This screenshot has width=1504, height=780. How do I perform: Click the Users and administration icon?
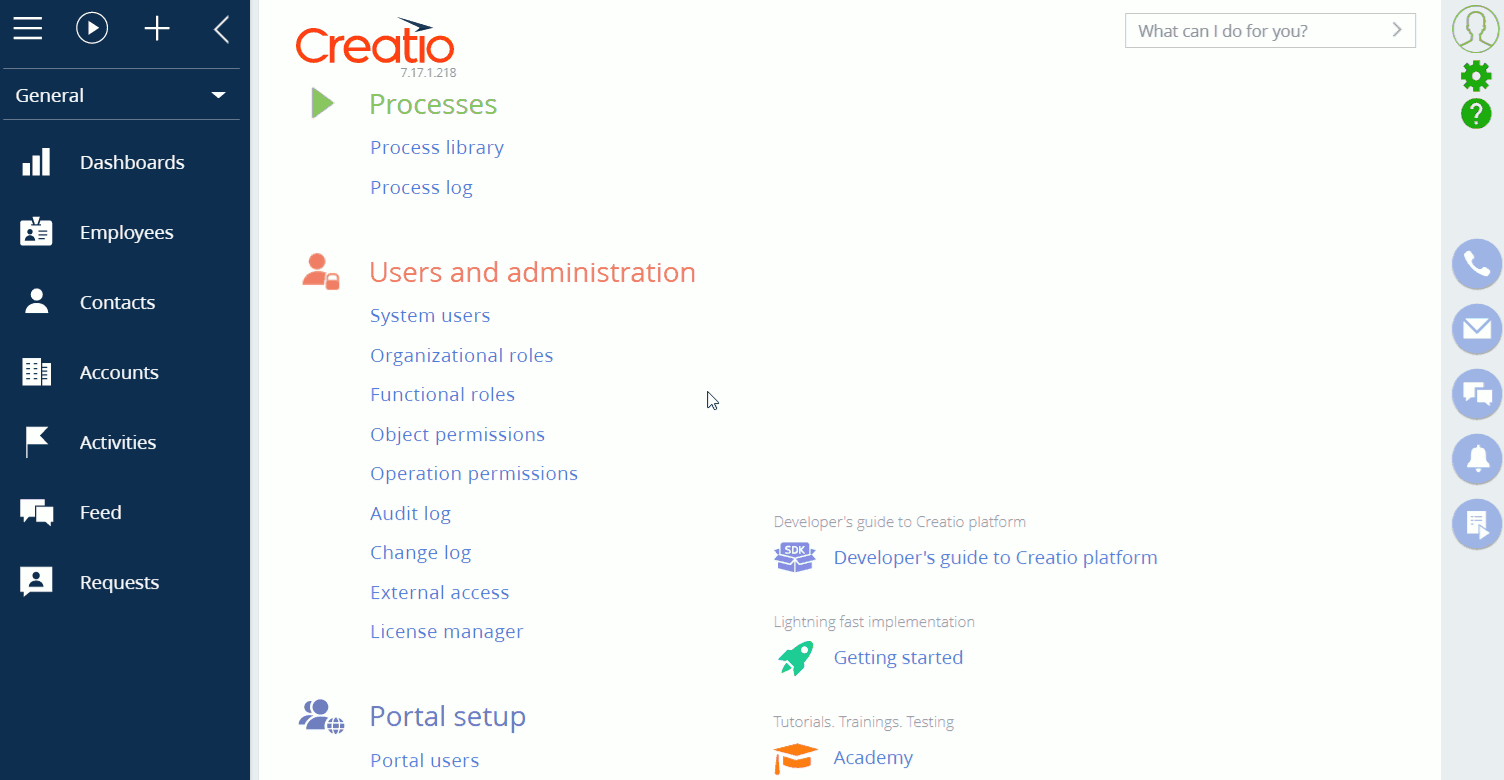click(320, 272)
